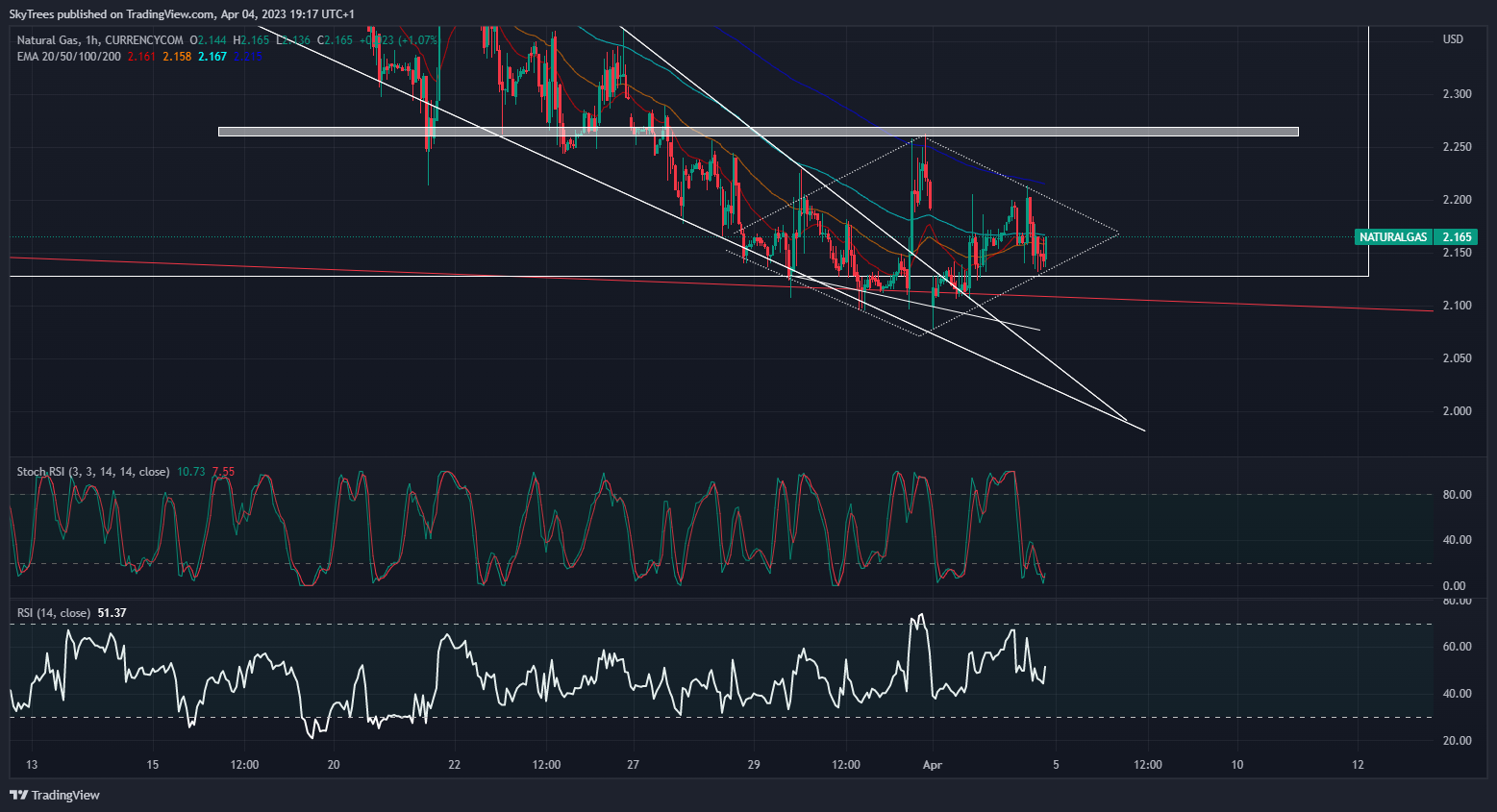Select the red descending trend line

point(721,283)
